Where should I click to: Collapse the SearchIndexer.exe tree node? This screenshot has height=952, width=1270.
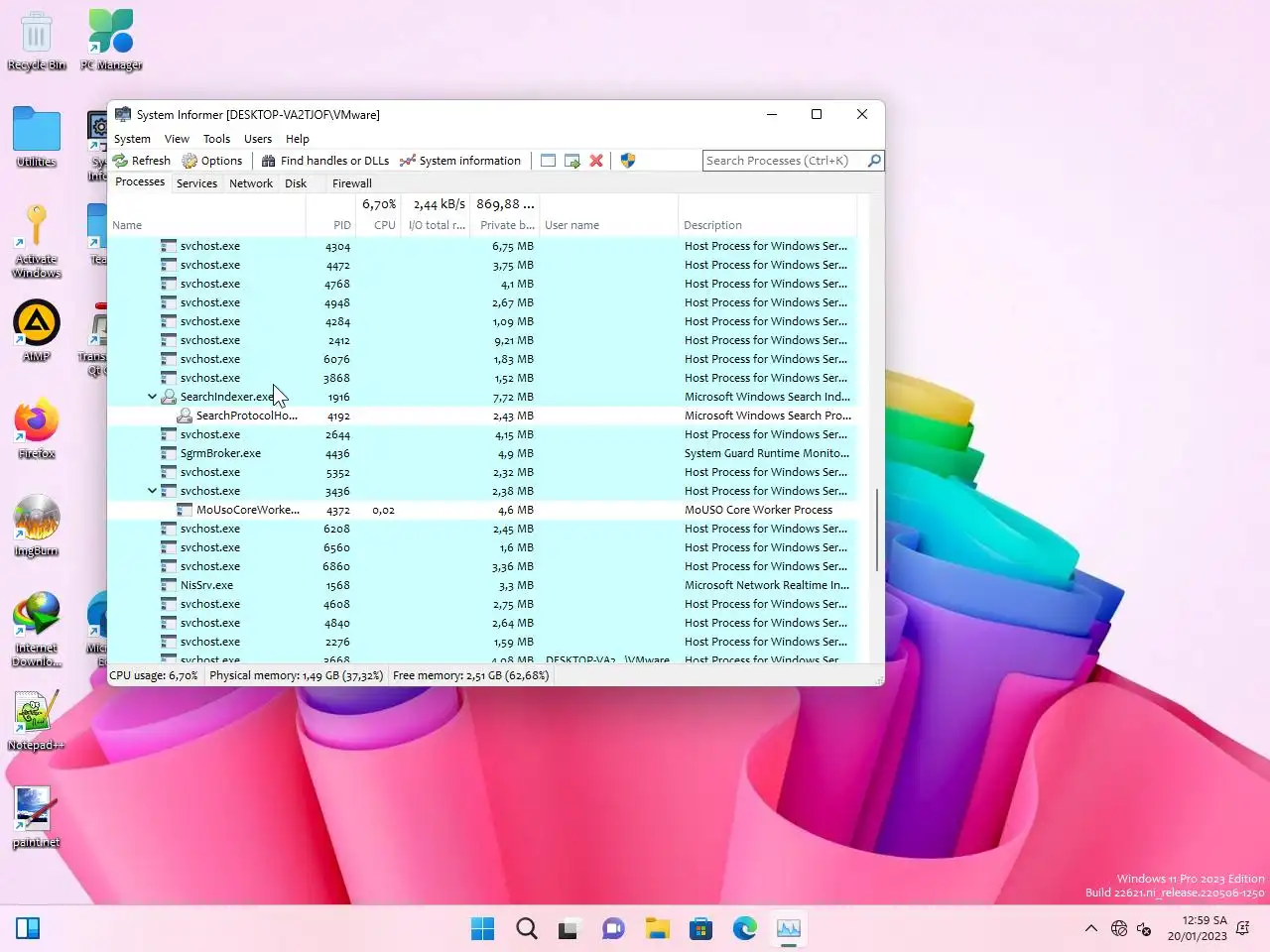(152, 397)
